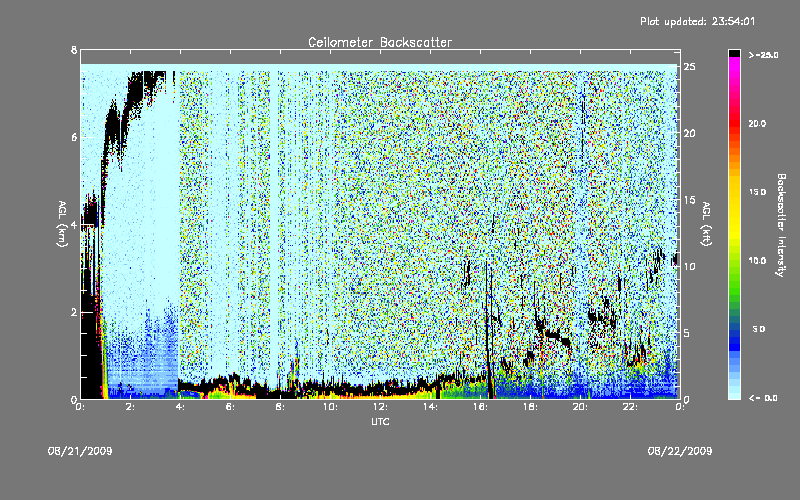Click the 10 kft tick label on right axis
The image size is (800, 500).
(x=689, y=266)
